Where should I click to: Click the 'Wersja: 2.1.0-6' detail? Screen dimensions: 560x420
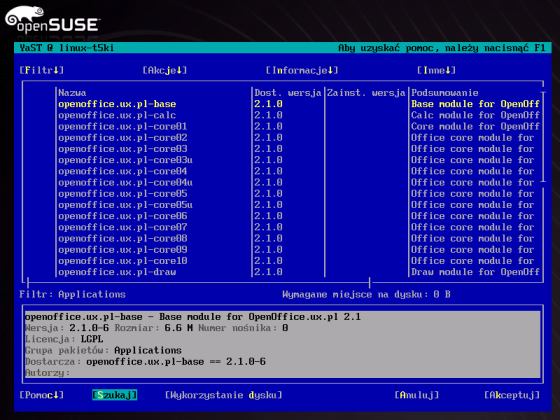pyautogui.click(x=67, y=328)
